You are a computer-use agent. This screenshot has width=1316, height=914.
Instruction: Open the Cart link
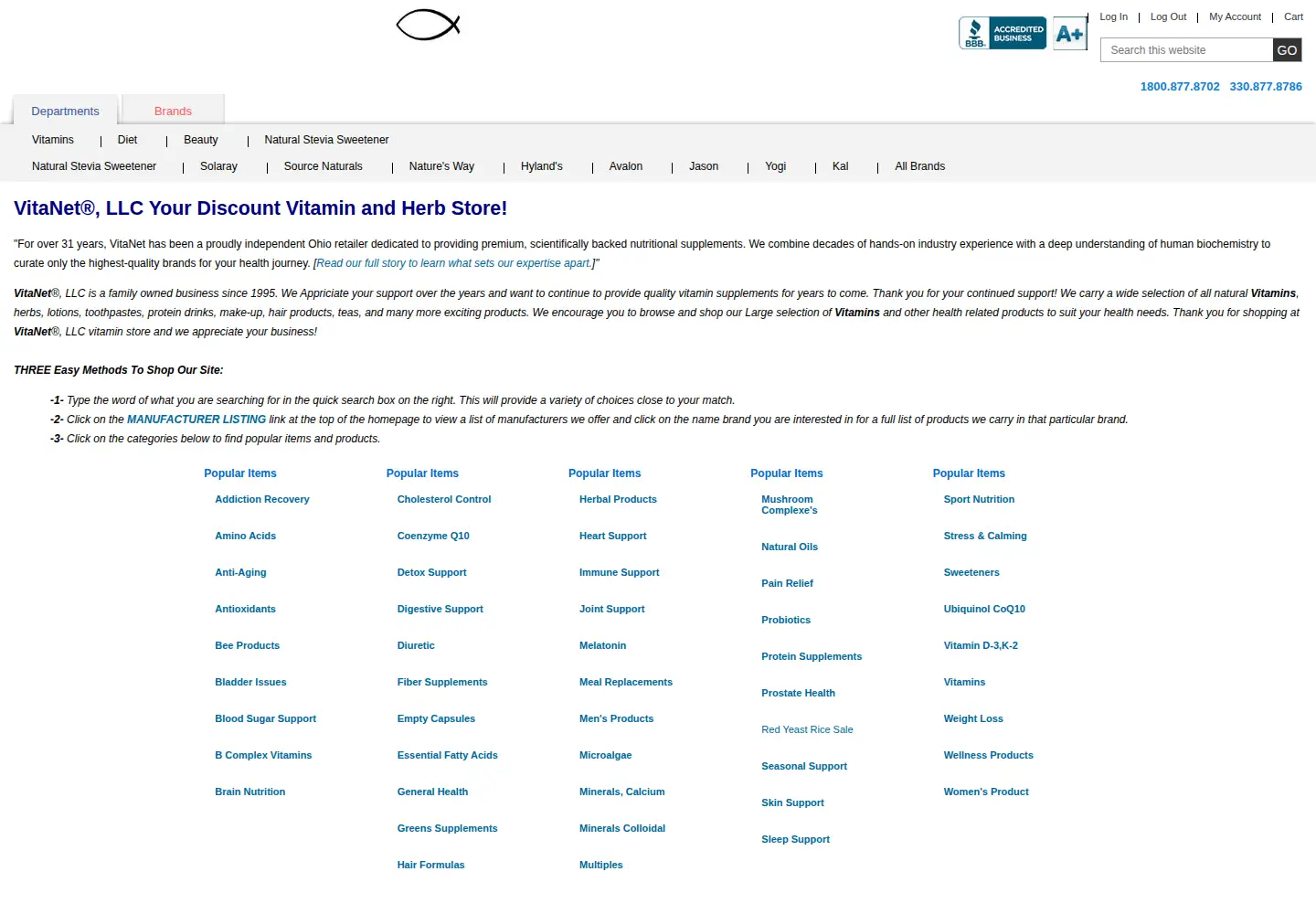point(1293,16)
